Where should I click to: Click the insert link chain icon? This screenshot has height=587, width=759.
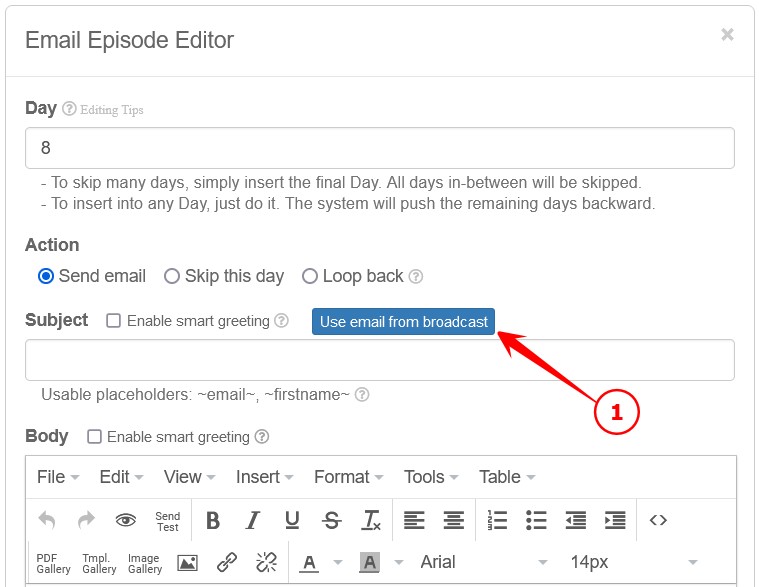click(x=227, y=562)
